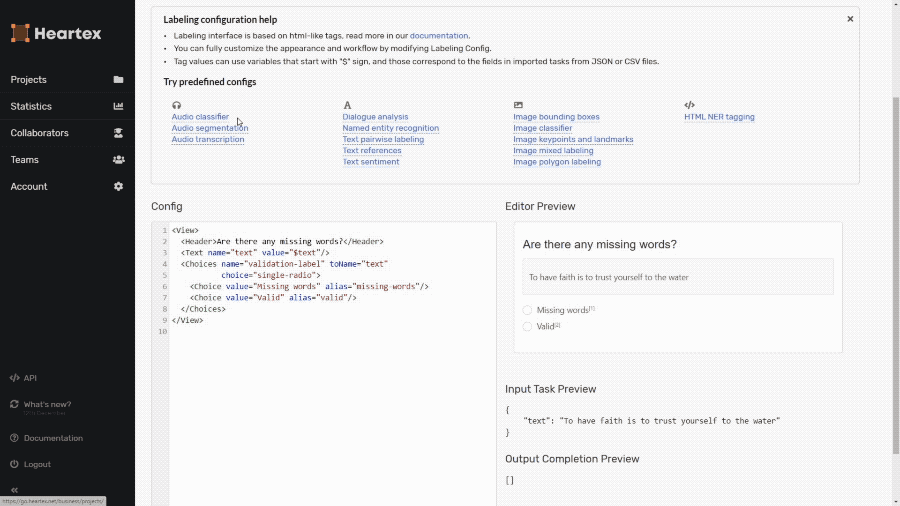Load the Image mixed labeling config
Screen dimensions: 900x506
pyautogui.click(x=553, y=150)
